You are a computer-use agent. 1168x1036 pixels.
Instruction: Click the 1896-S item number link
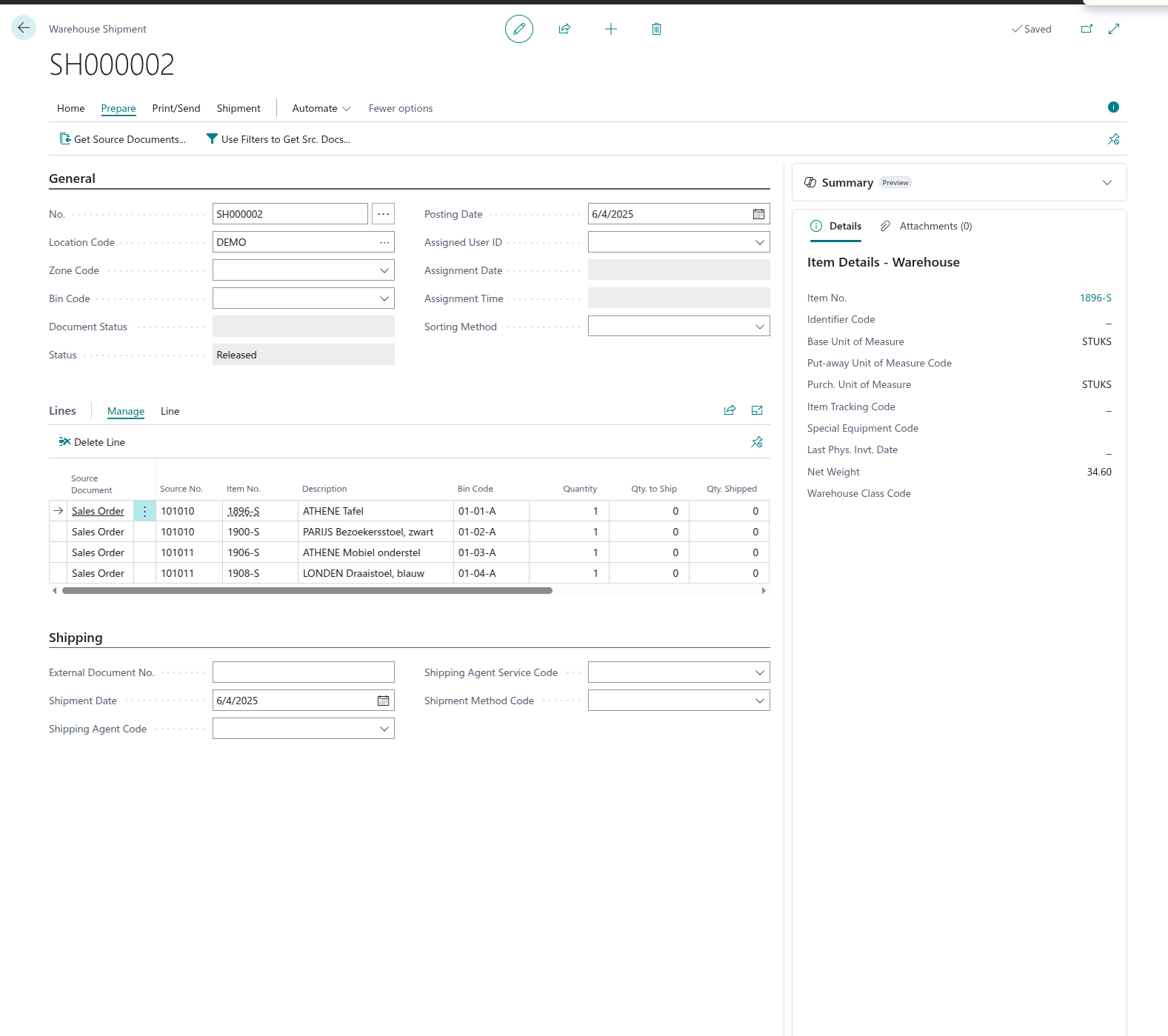click(x=1095, y=298)
